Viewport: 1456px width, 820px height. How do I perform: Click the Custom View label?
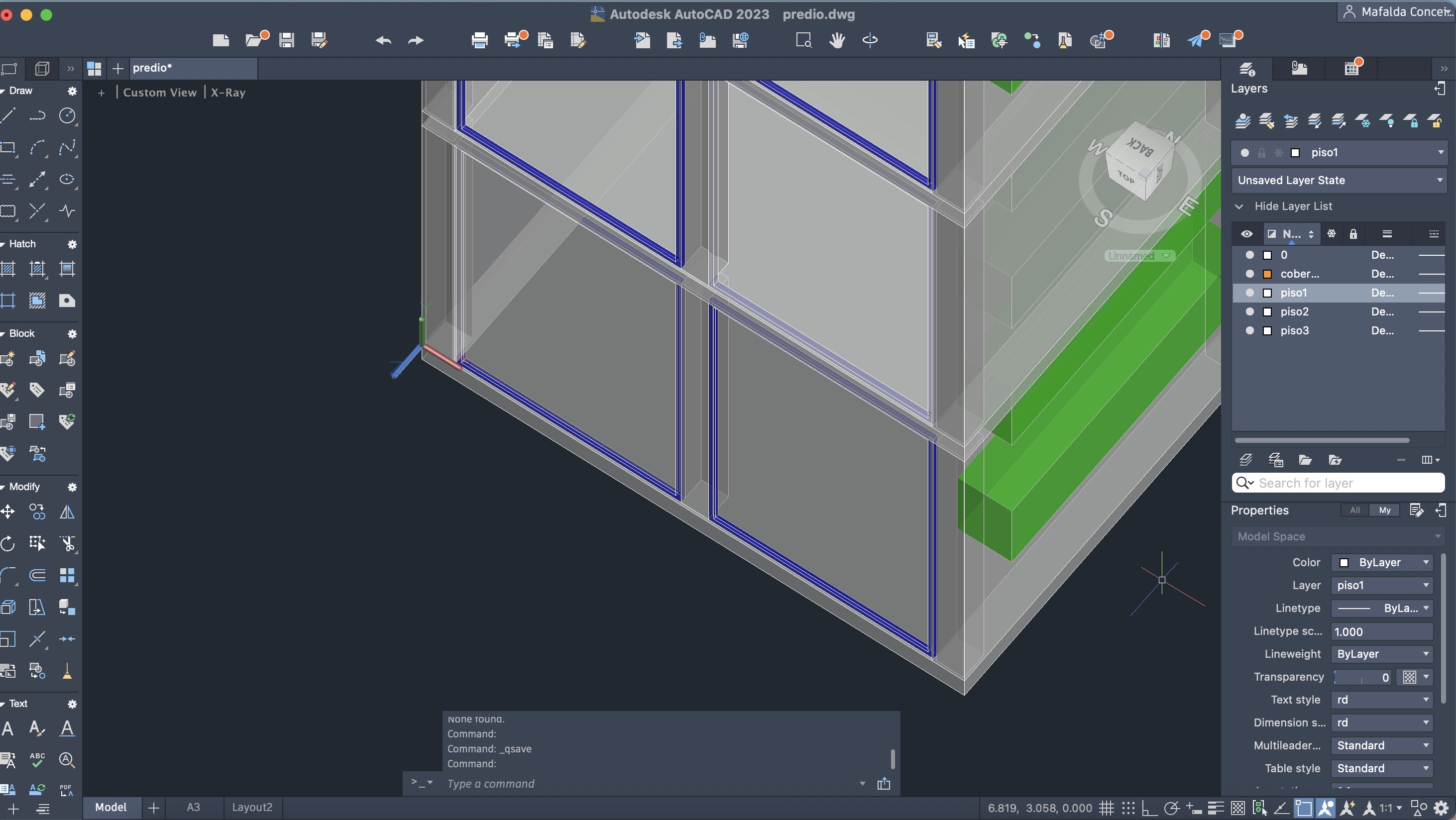[x=160, y=93]
